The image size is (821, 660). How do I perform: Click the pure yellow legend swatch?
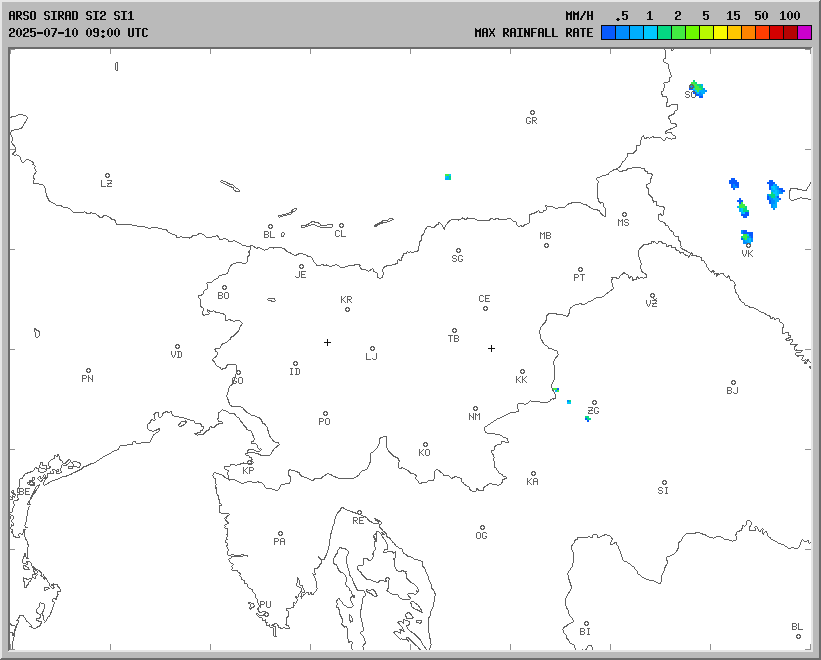[720, 32]
